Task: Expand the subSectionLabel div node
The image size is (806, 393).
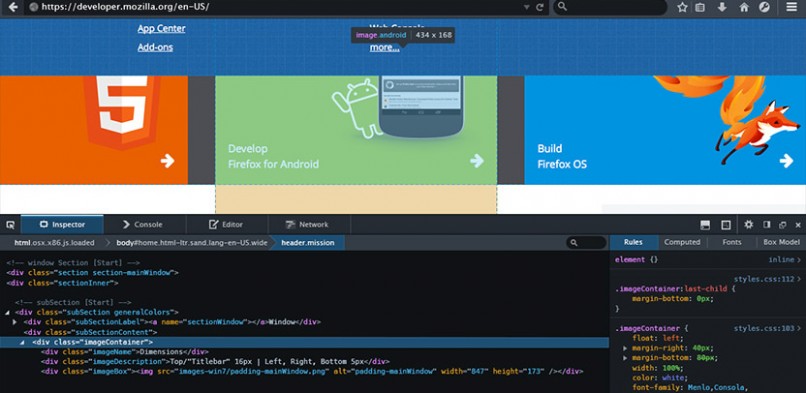Action: pyautogui.click(x=15, y=322)
